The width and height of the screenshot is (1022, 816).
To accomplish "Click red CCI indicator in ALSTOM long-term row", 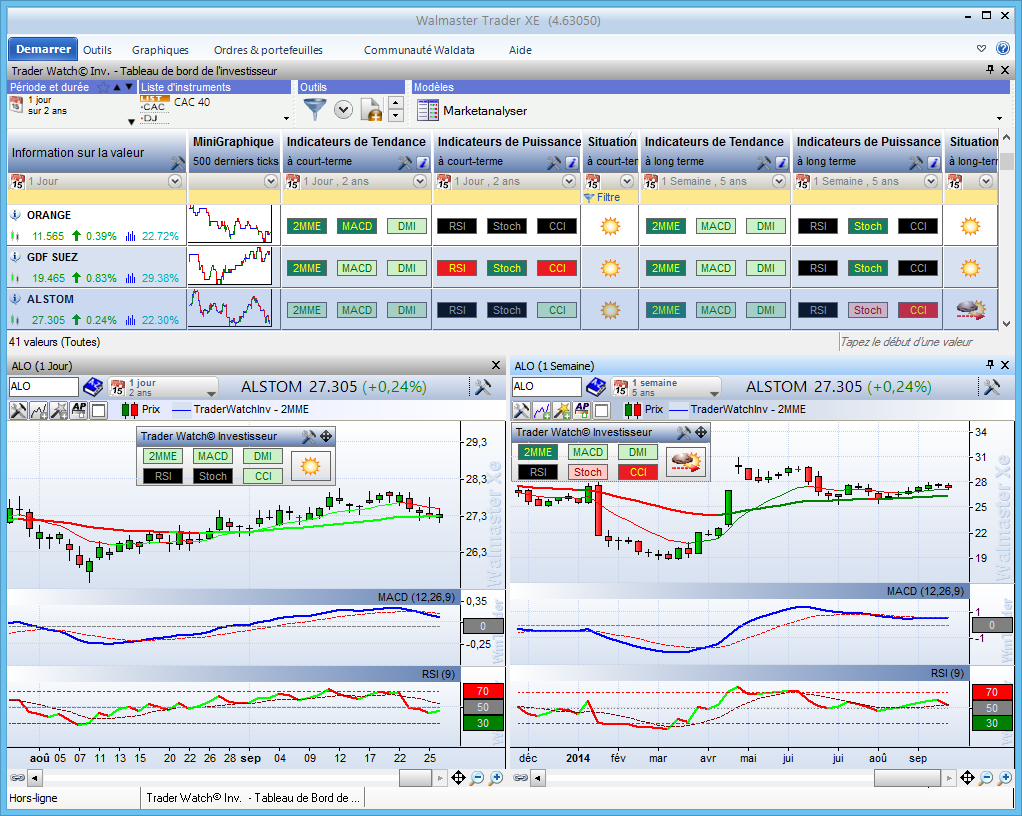I will 918,310.
